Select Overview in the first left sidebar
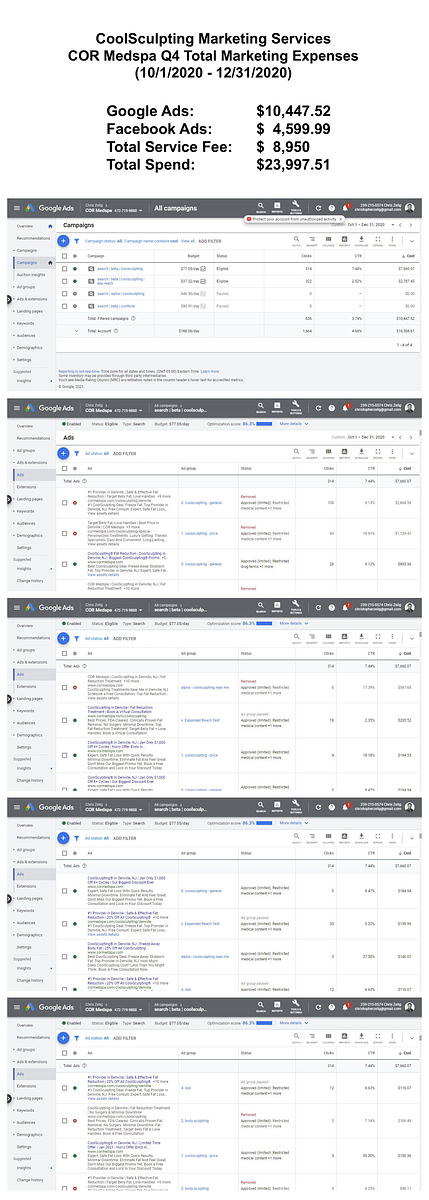The image size is (429, 1200). click(24, 227)
